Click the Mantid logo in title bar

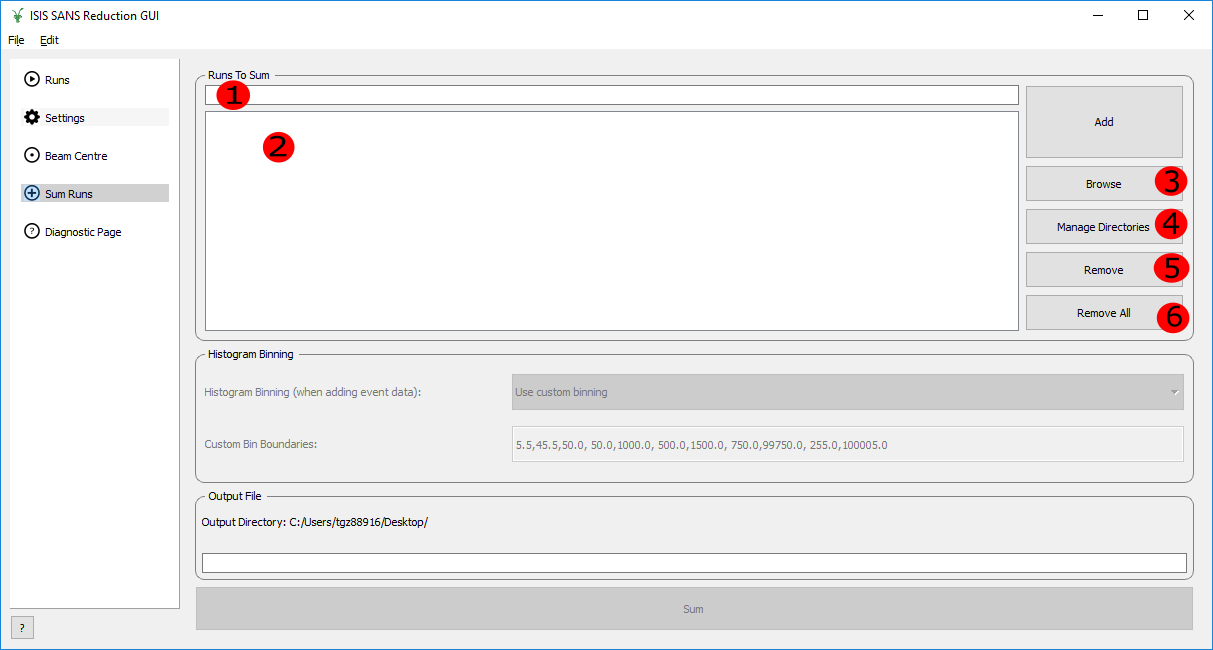click(x=17, y=16)
